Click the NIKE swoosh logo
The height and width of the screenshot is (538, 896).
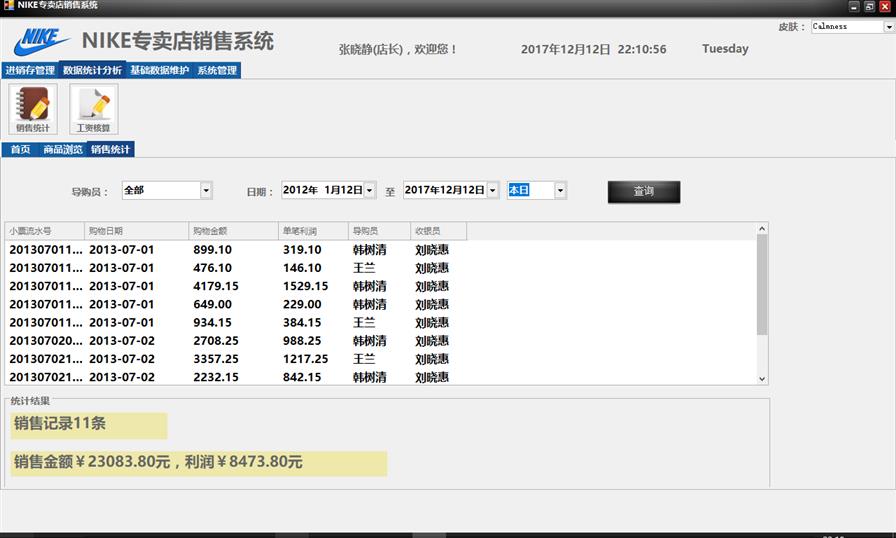[x=42, y=42]
